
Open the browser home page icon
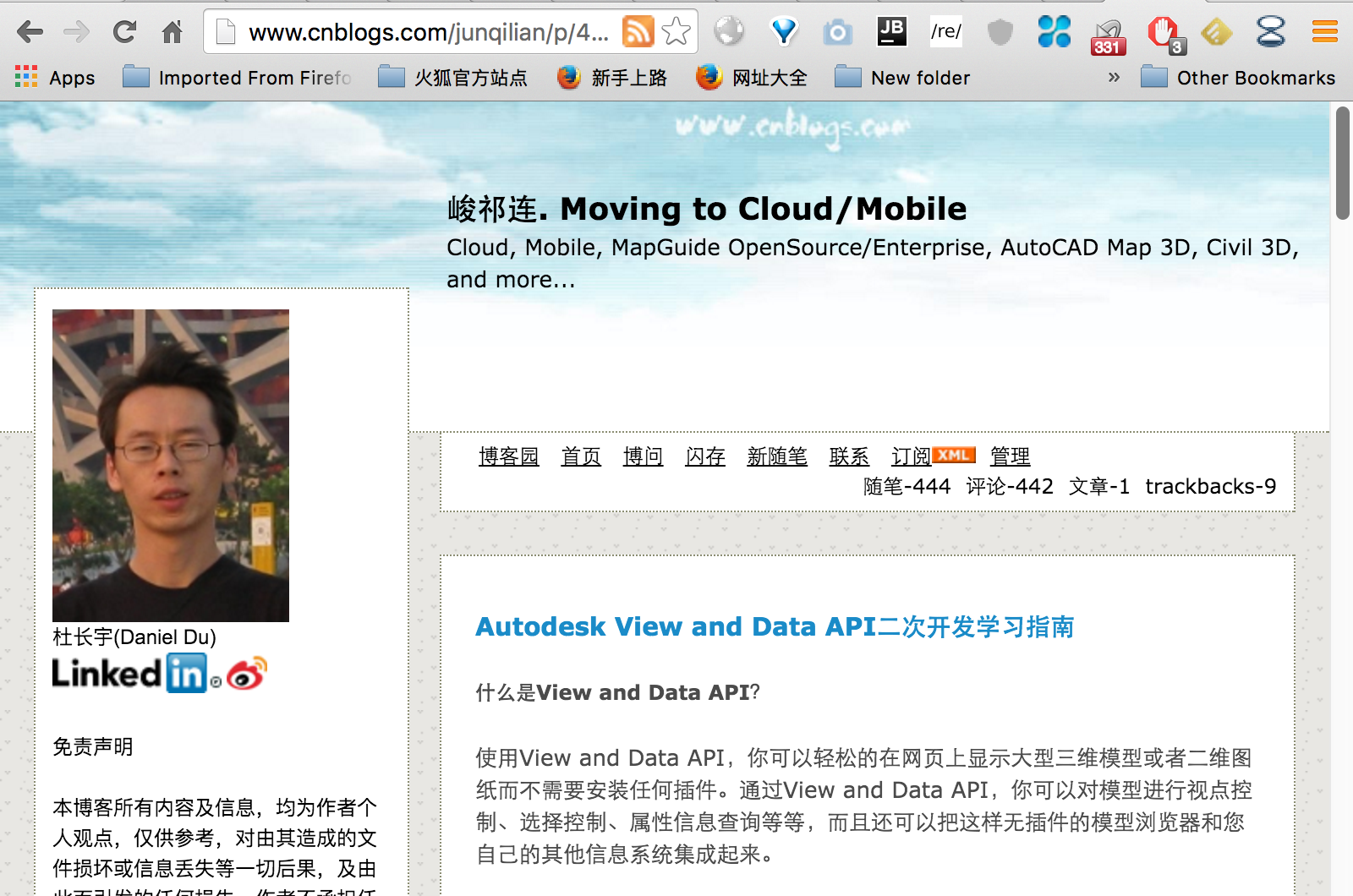173,32
